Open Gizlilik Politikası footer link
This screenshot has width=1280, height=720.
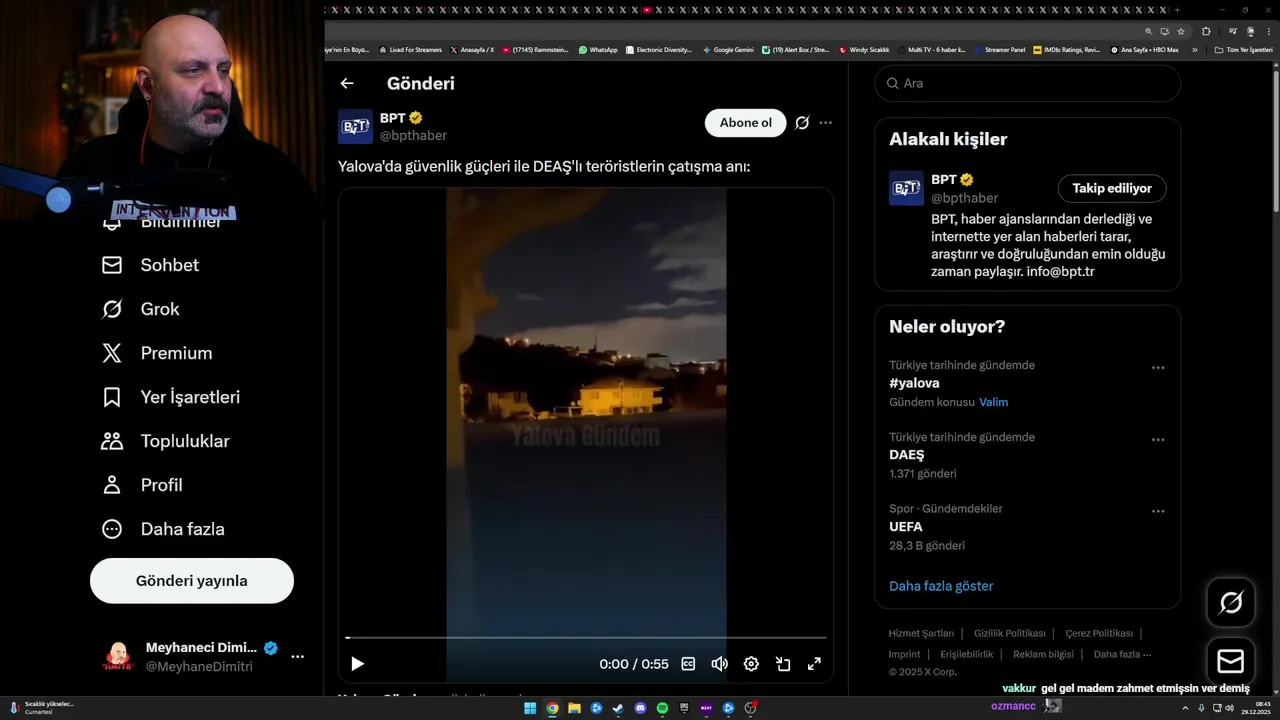click(1010, 633)
